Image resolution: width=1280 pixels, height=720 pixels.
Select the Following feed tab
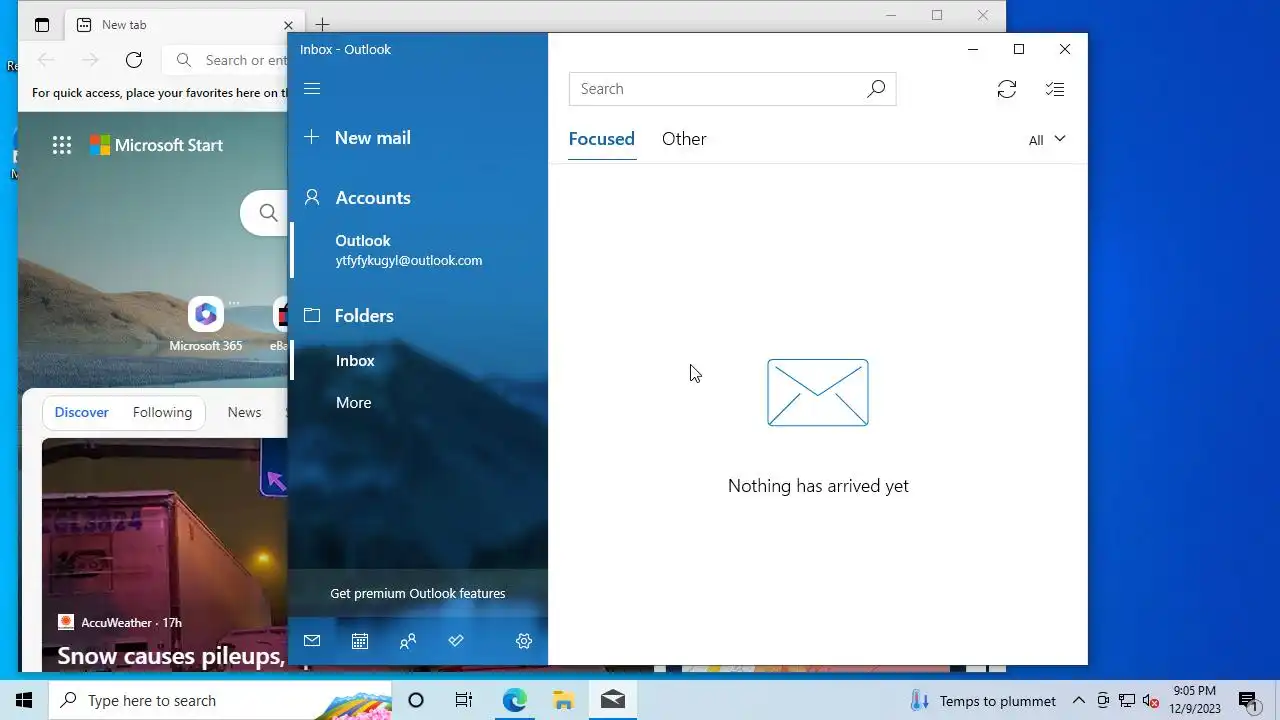point(162,412)
